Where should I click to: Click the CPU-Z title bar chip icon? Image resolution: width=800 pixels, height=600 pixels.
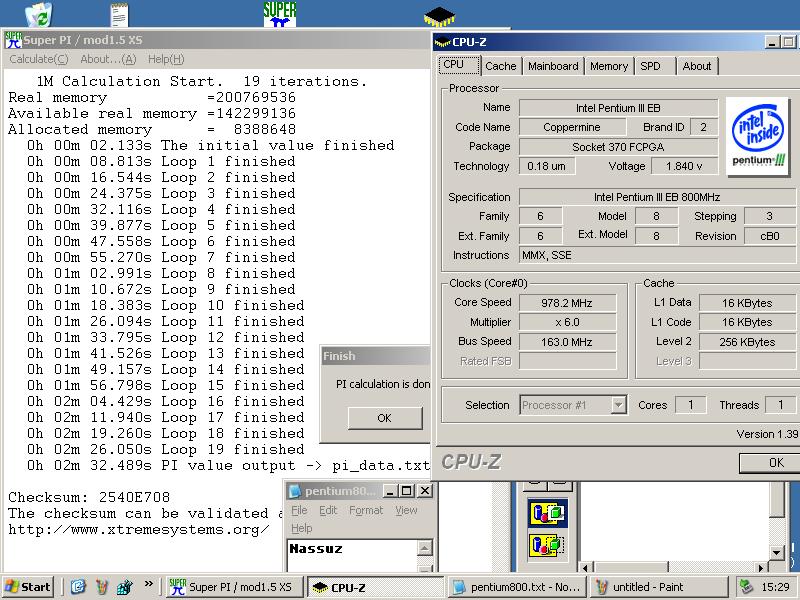(x=442, y=42)
